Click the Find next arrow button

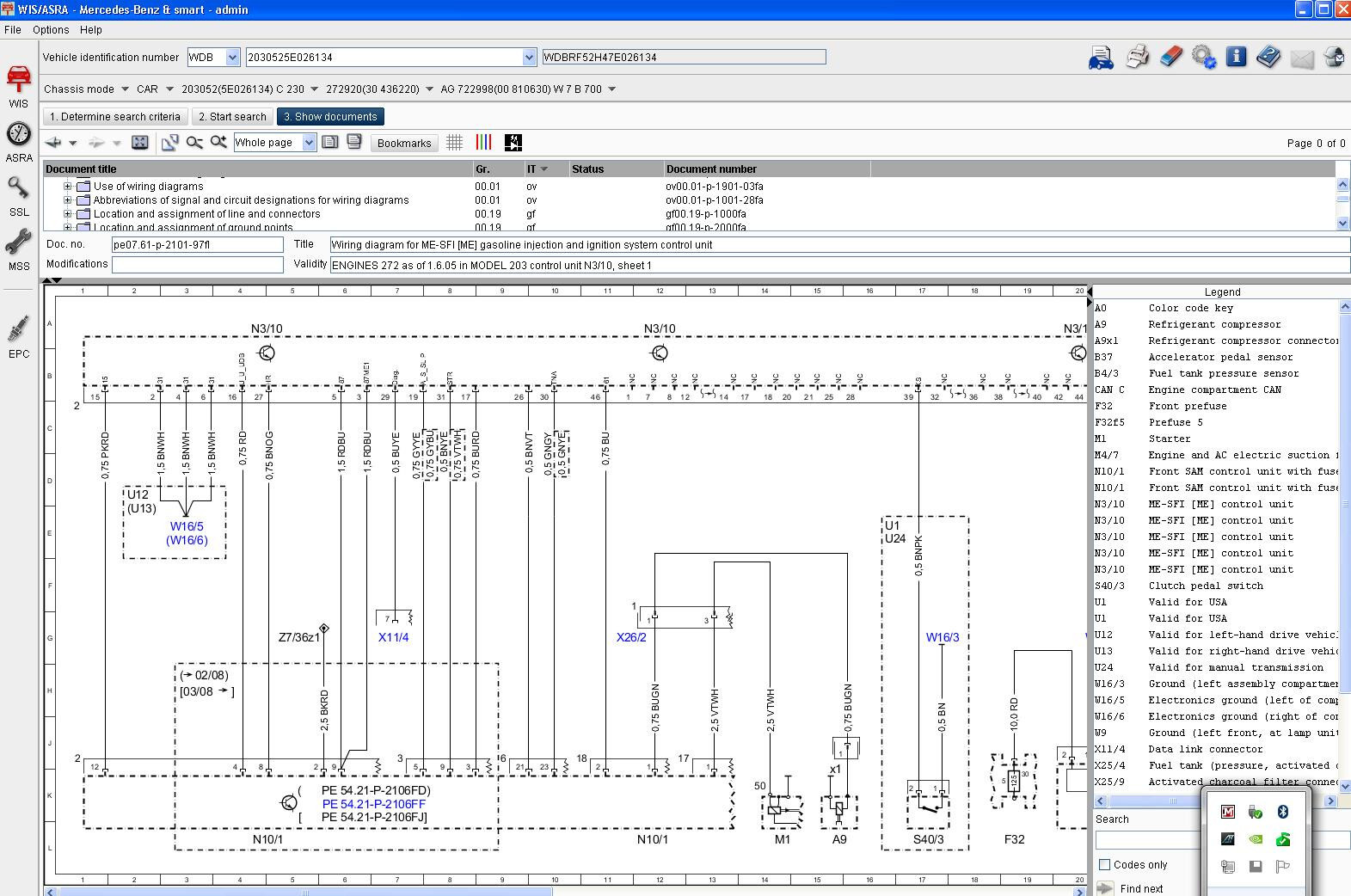tap(1105, 888)
